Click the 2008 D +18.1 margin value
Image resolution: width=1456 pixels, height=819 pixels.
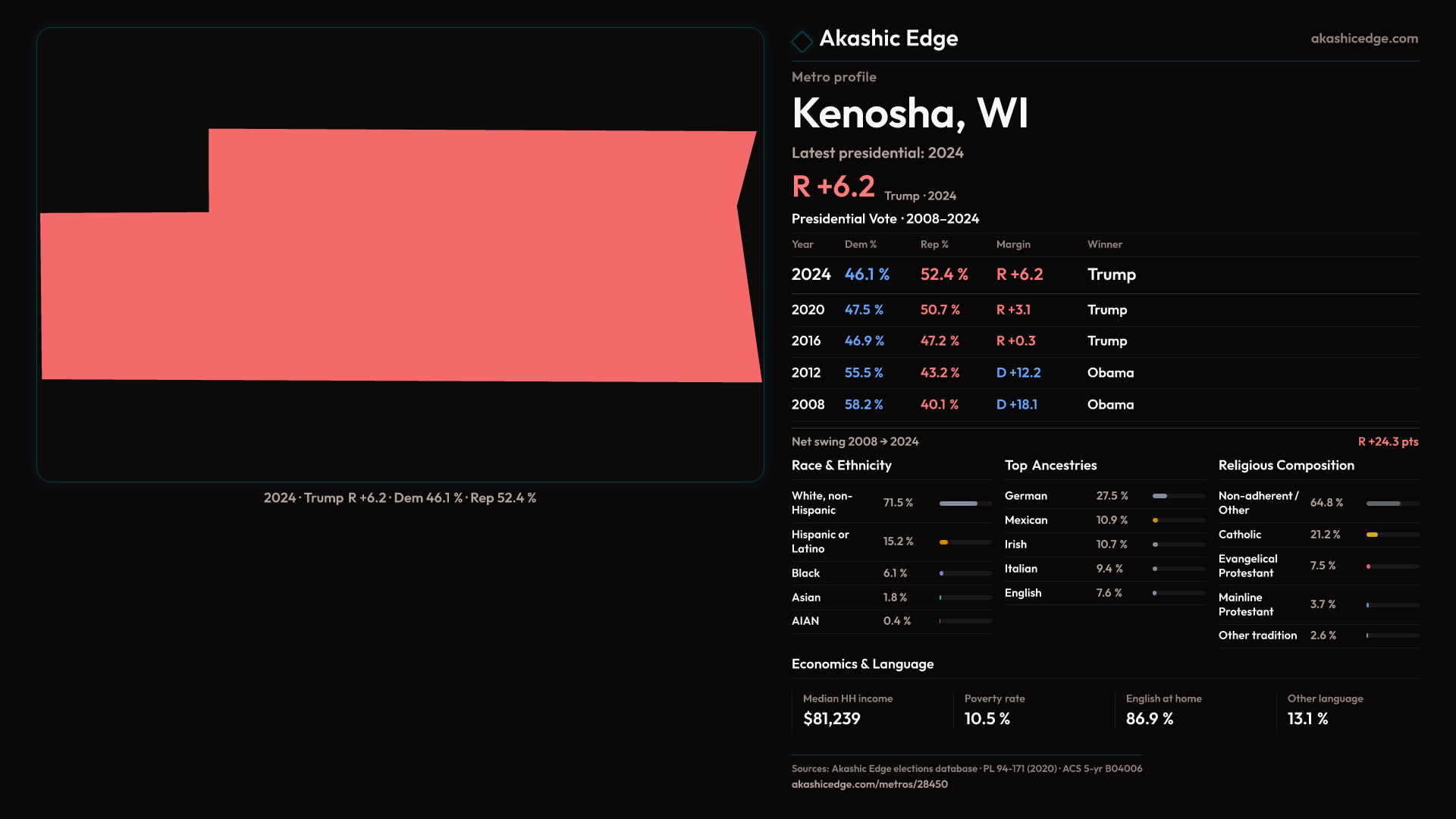[1016, 405]
